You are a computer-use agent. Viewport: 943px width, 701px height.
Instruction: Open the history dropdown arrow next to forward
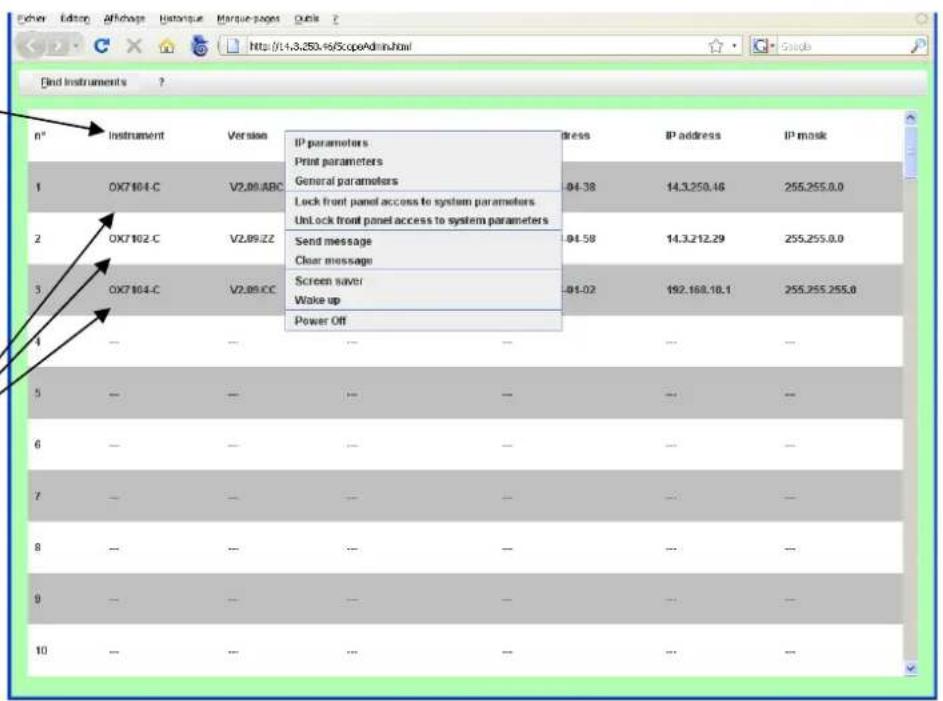click(76, 46)
